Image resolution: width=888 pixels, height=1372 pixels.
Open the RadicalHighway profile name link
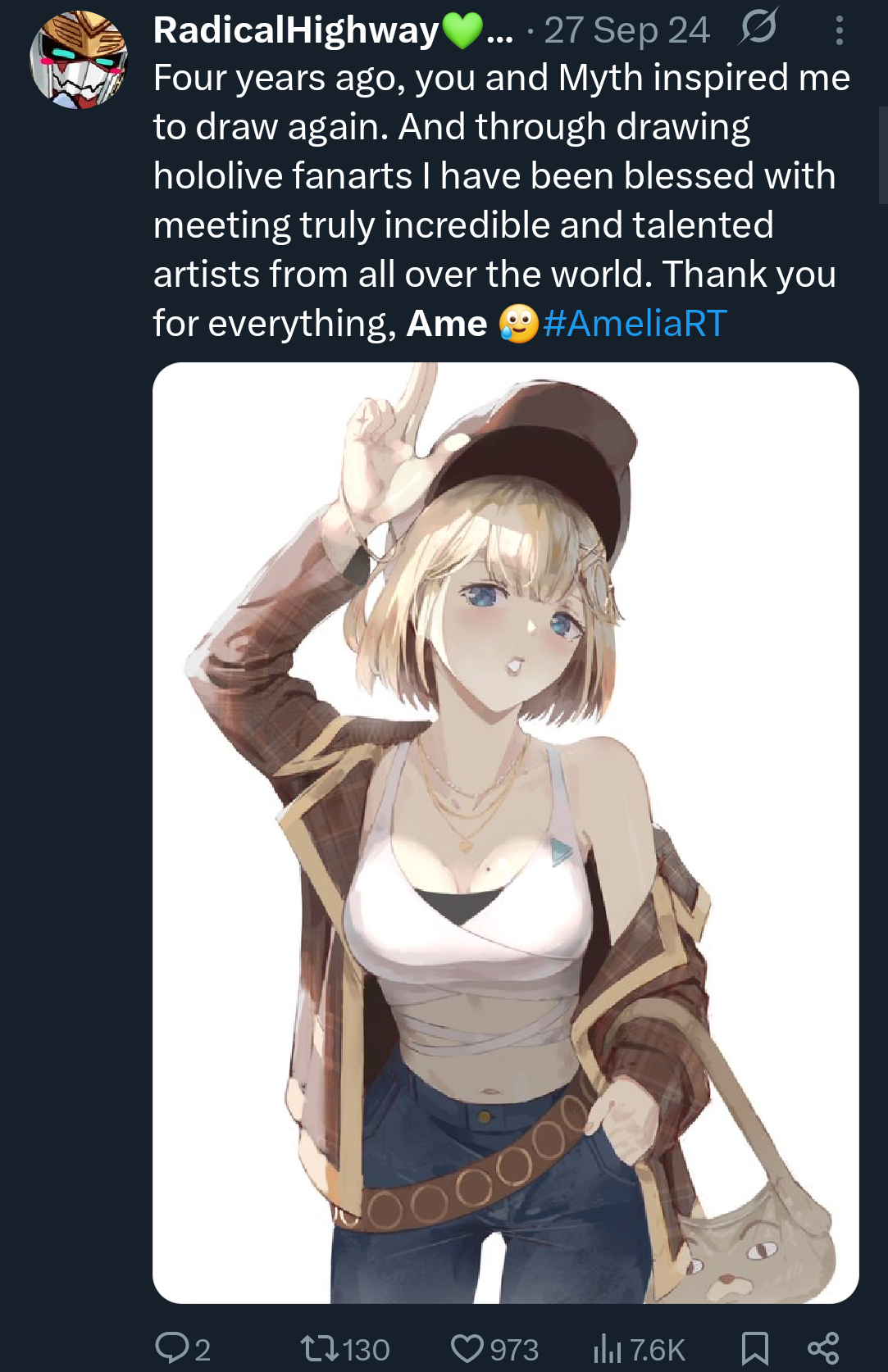[295, 30]
